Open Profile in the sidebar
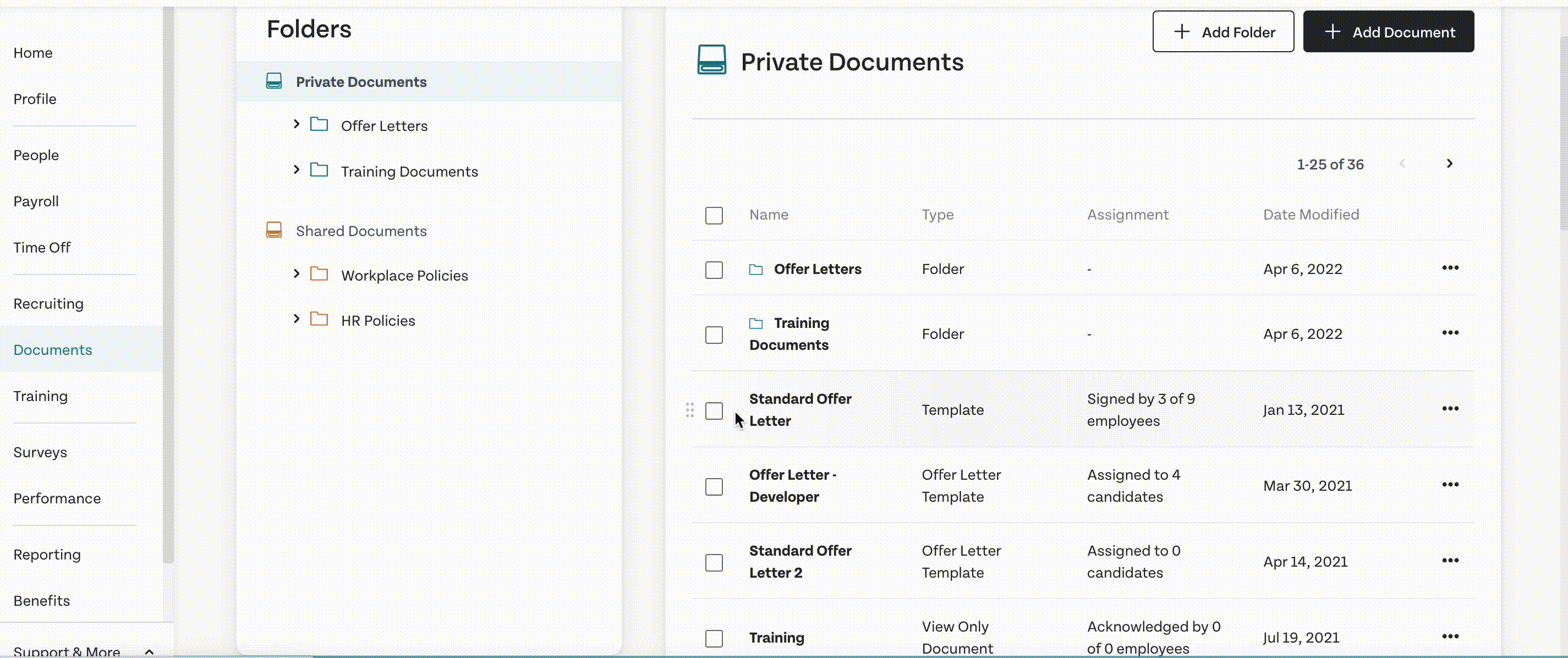The height and width of the screenshot is (658, 1568). 35,99
